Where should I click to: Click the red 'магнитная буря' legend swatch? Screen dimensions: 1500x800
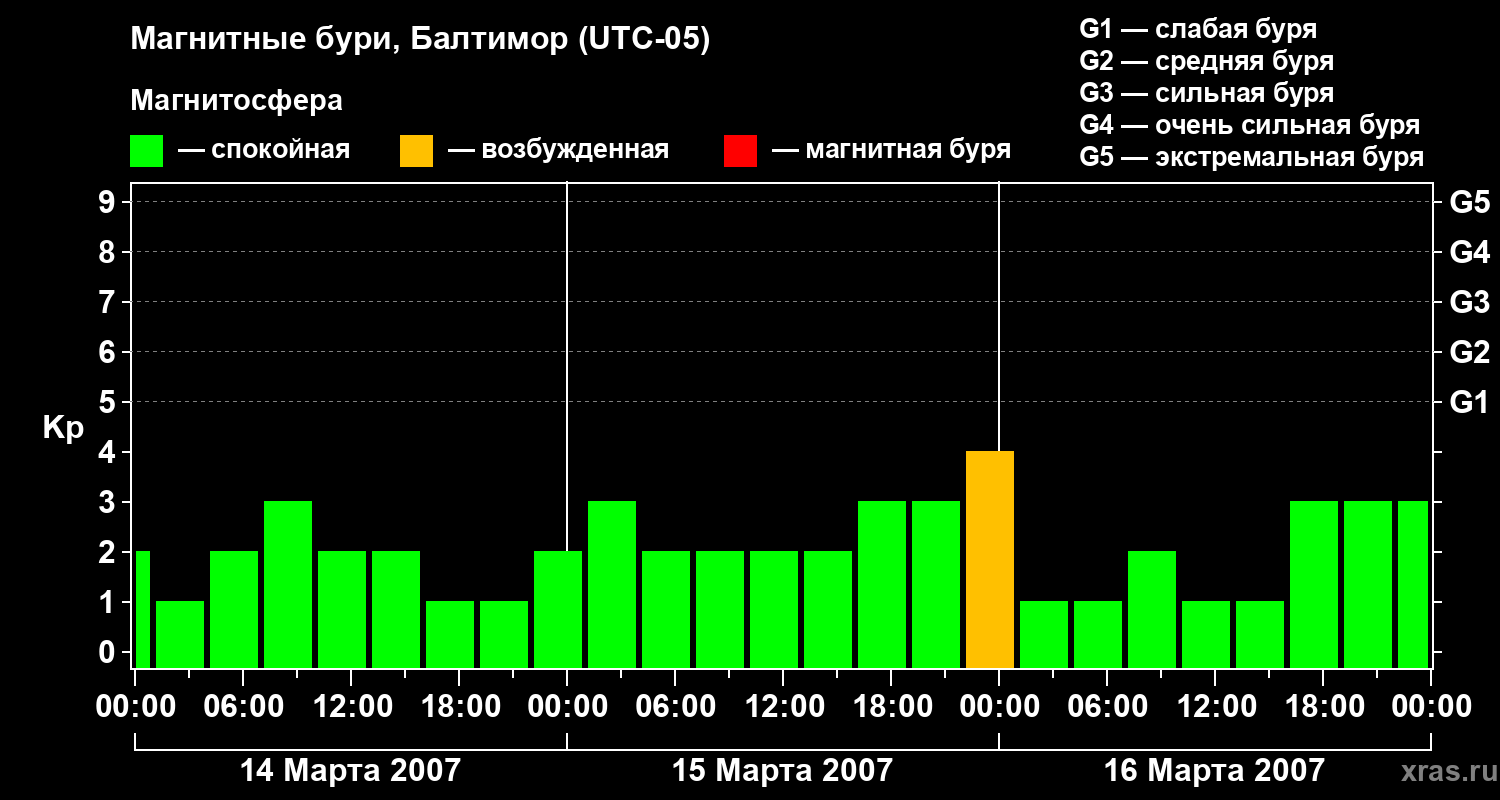pyautogui.click(x=741, y=151)
